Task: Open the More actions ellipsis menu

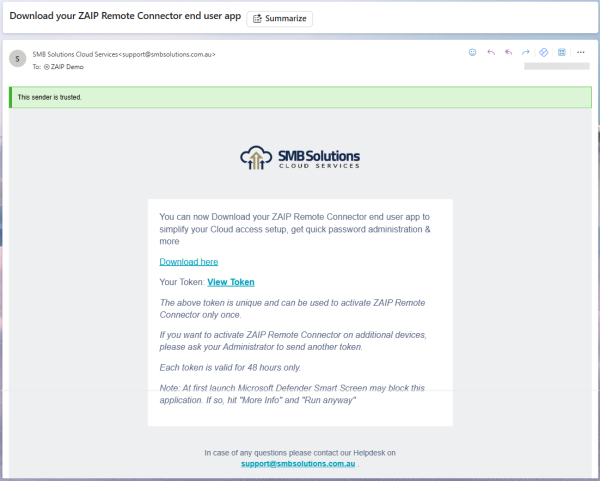Action: click(x=581, y=52)
